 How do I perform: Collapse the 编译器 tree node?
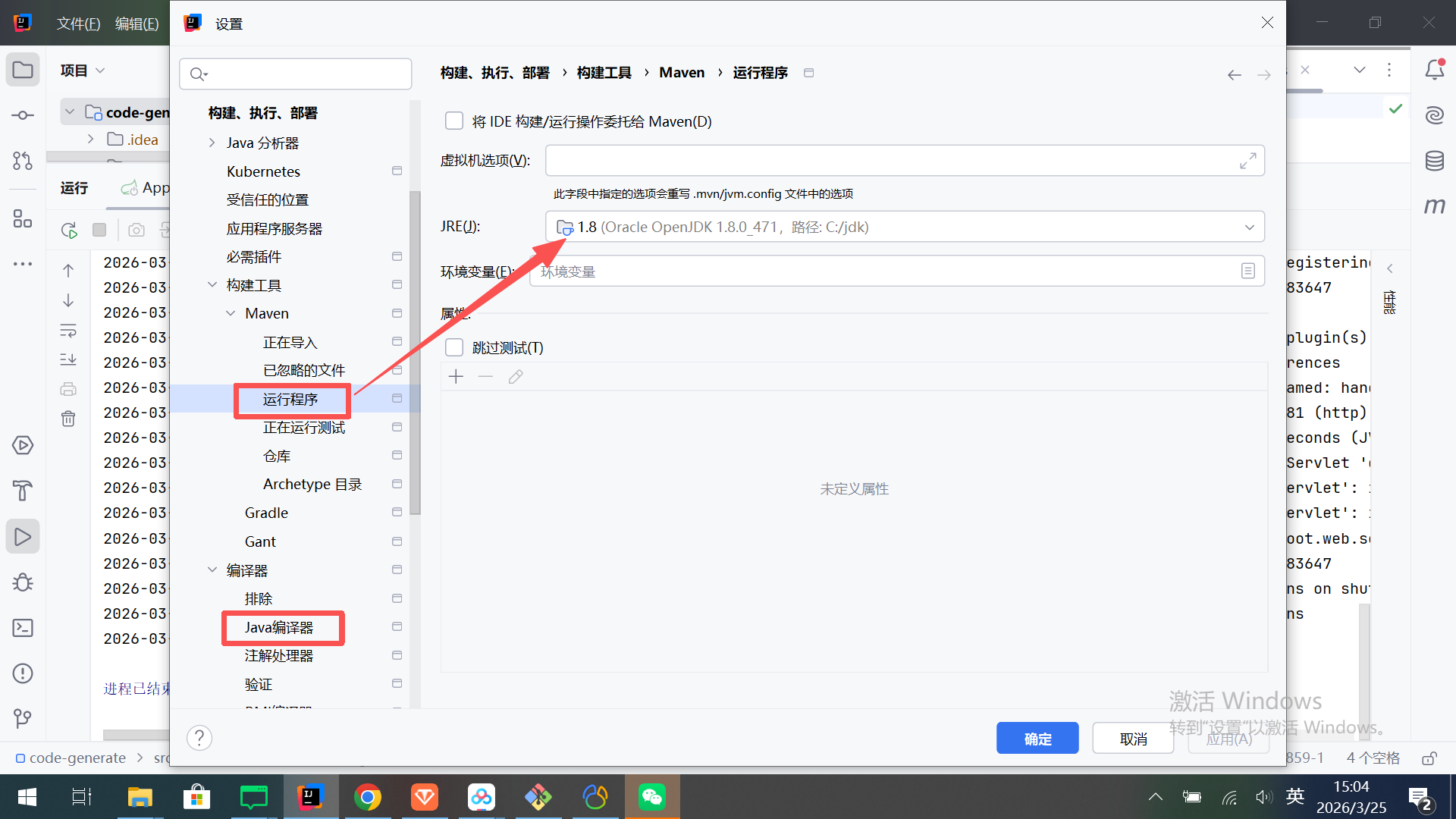point(212,570)
